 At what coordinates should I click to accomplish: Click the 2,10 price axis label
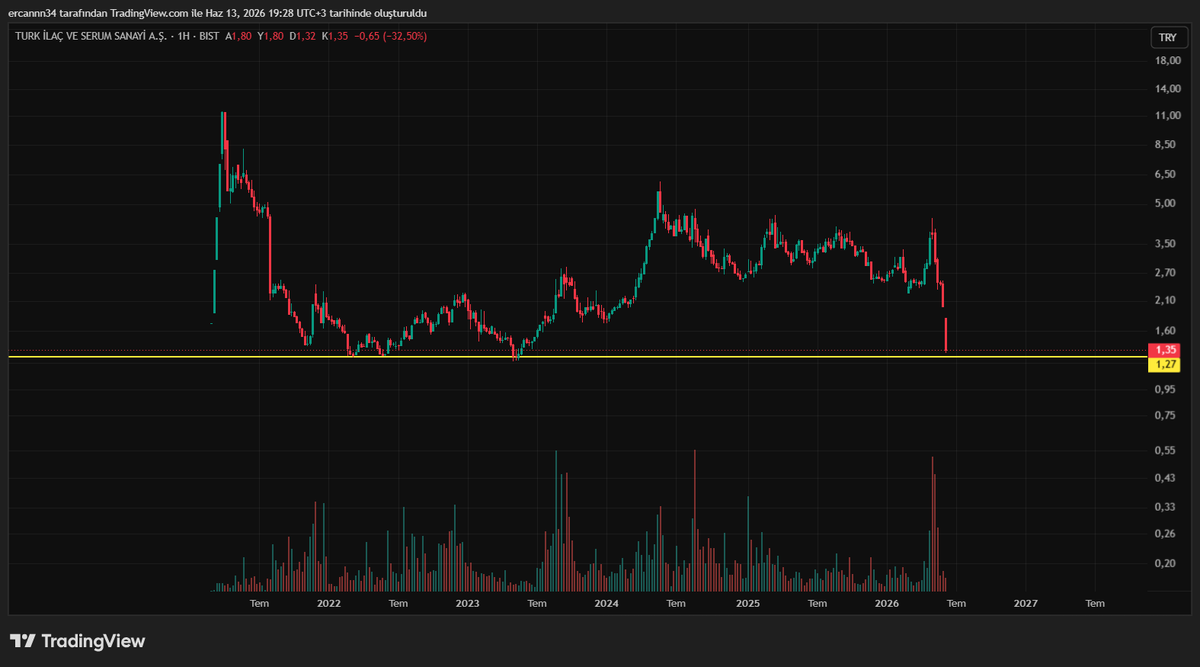[1166, 301]
